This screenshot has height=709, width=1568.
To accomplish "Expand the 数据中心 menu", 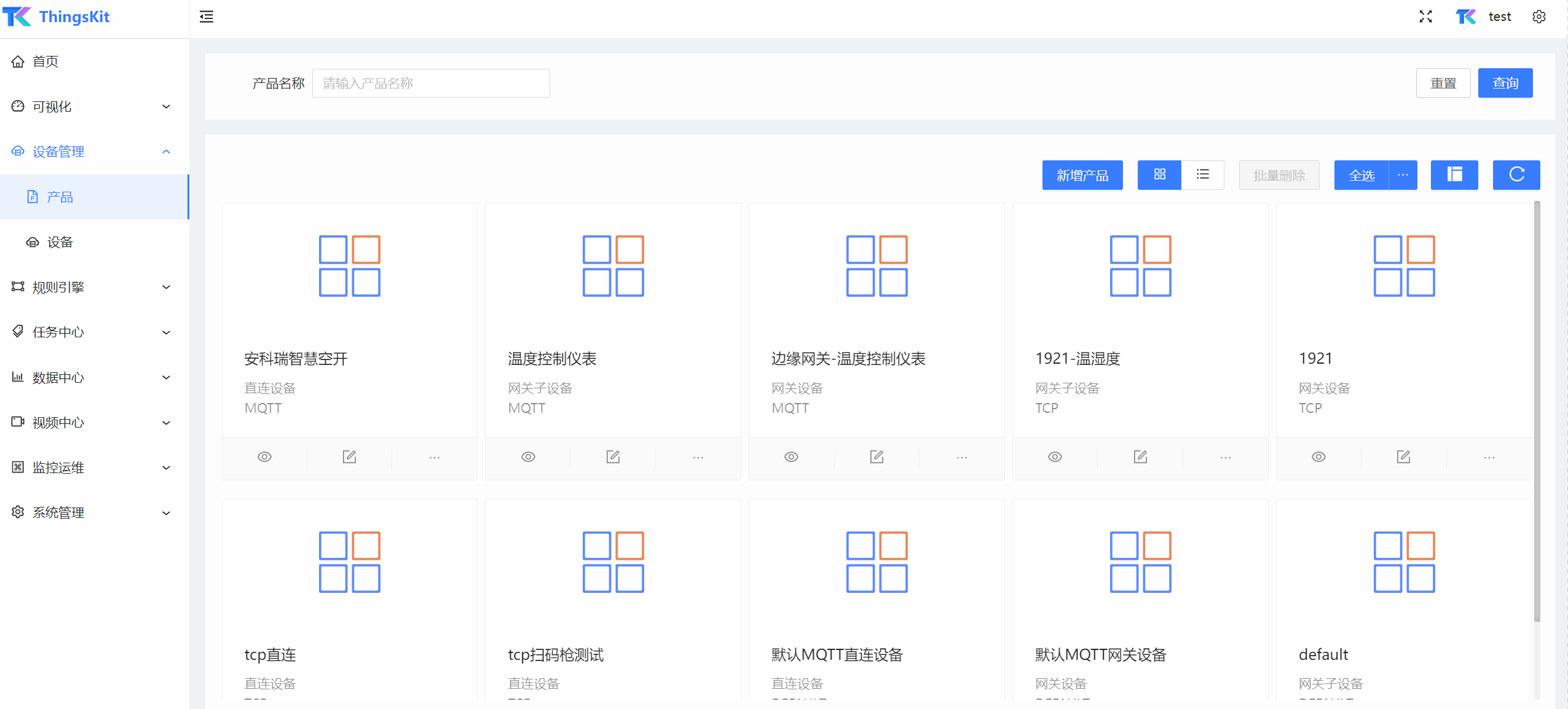I will point(95,377).
